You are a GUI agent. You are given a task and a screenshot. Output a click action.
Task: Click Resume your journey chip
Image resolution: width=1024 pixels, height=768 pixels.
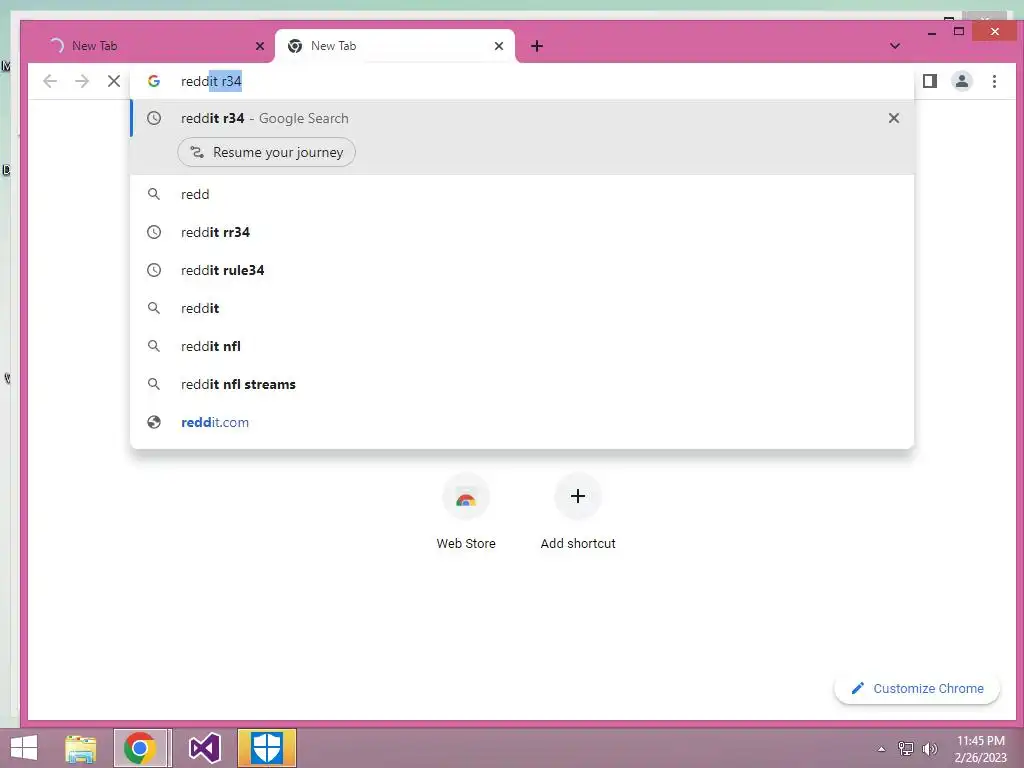coord(266,152)
